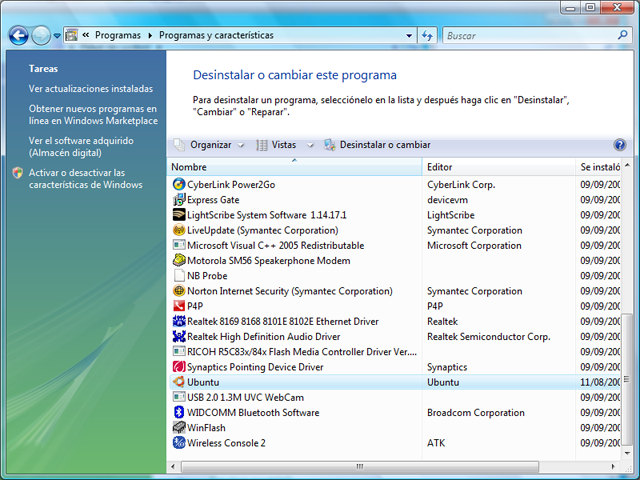Open the Organizar dropdown menu
The height and width of the screenshot is (480, 640).
[210, 145]
